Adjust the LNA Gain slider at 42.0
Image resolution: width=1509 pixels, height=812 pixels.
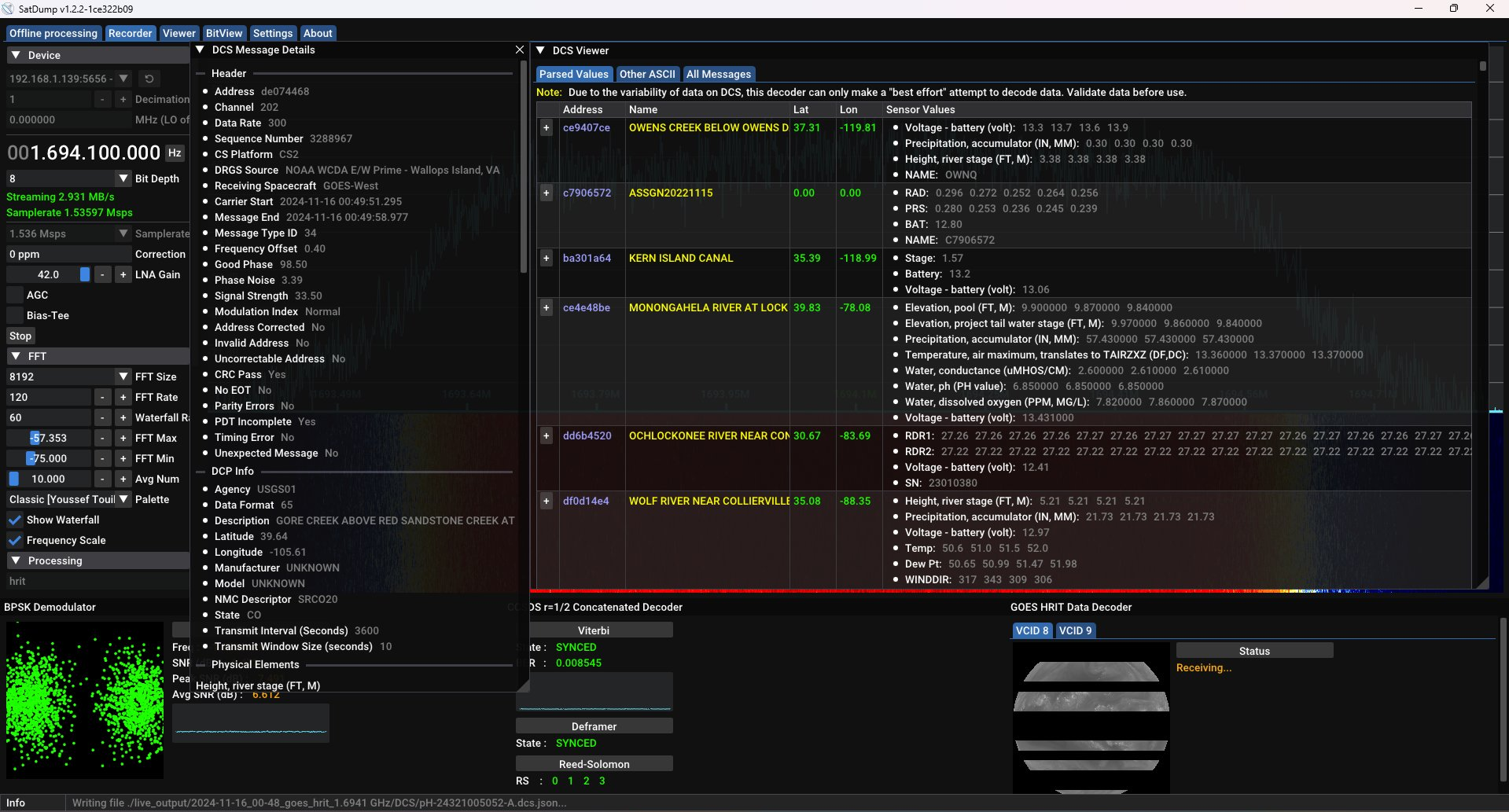tap(48, 274)
